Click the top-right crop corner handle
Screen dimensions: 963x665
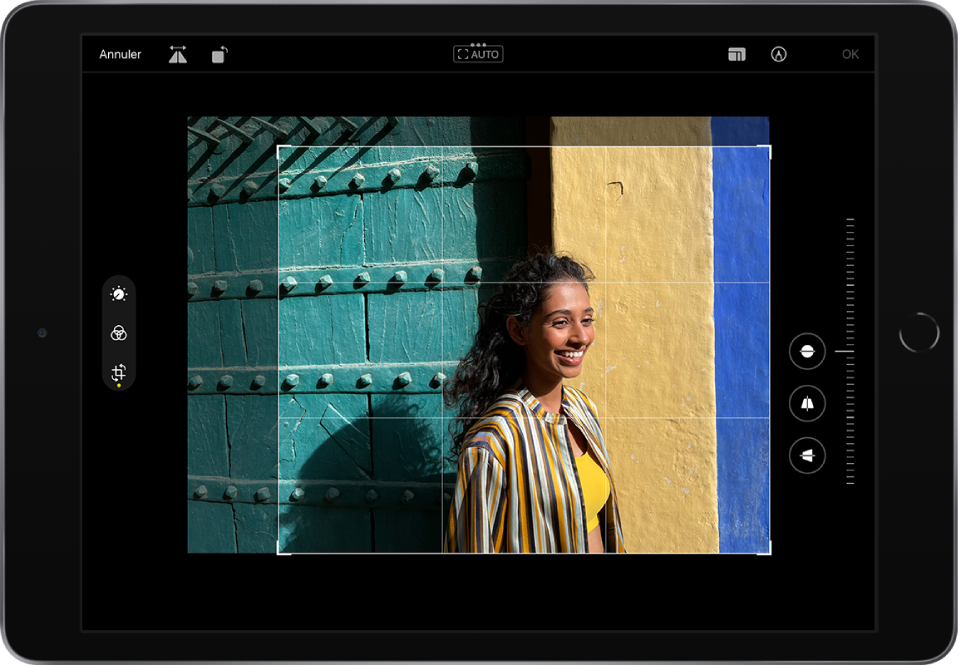(770, 147)
